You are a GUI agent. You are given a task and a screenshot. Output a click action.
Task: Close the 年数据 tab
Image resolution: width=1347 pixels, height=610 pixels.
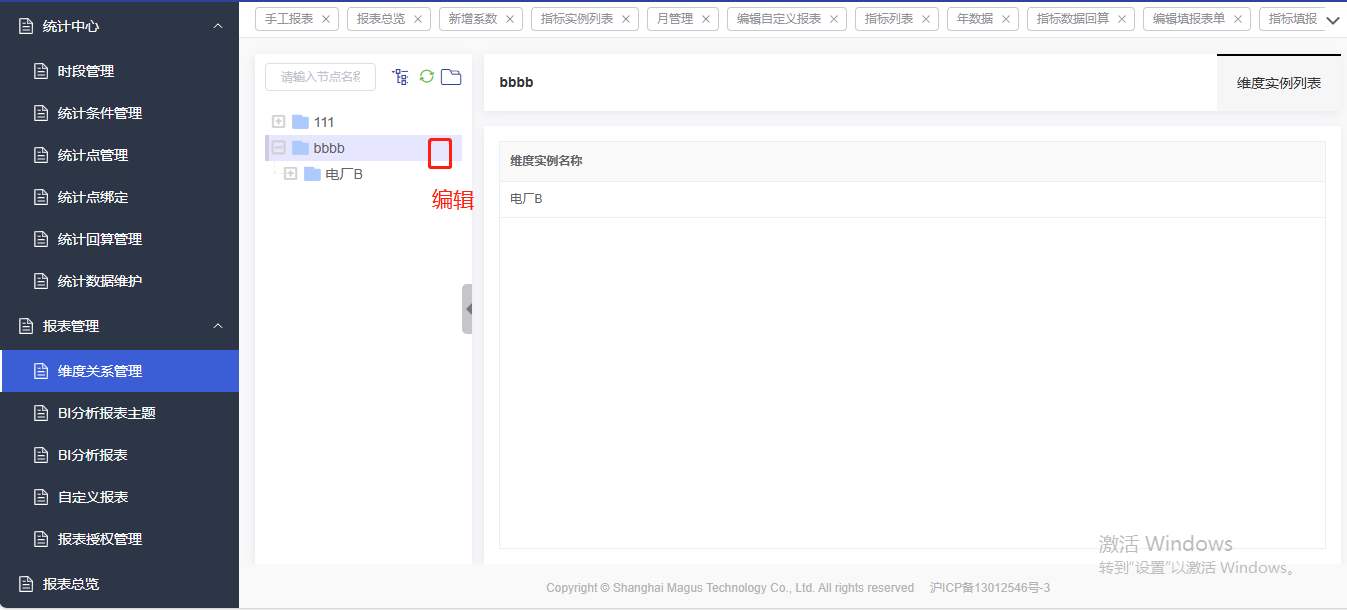tap(1006, 19)
